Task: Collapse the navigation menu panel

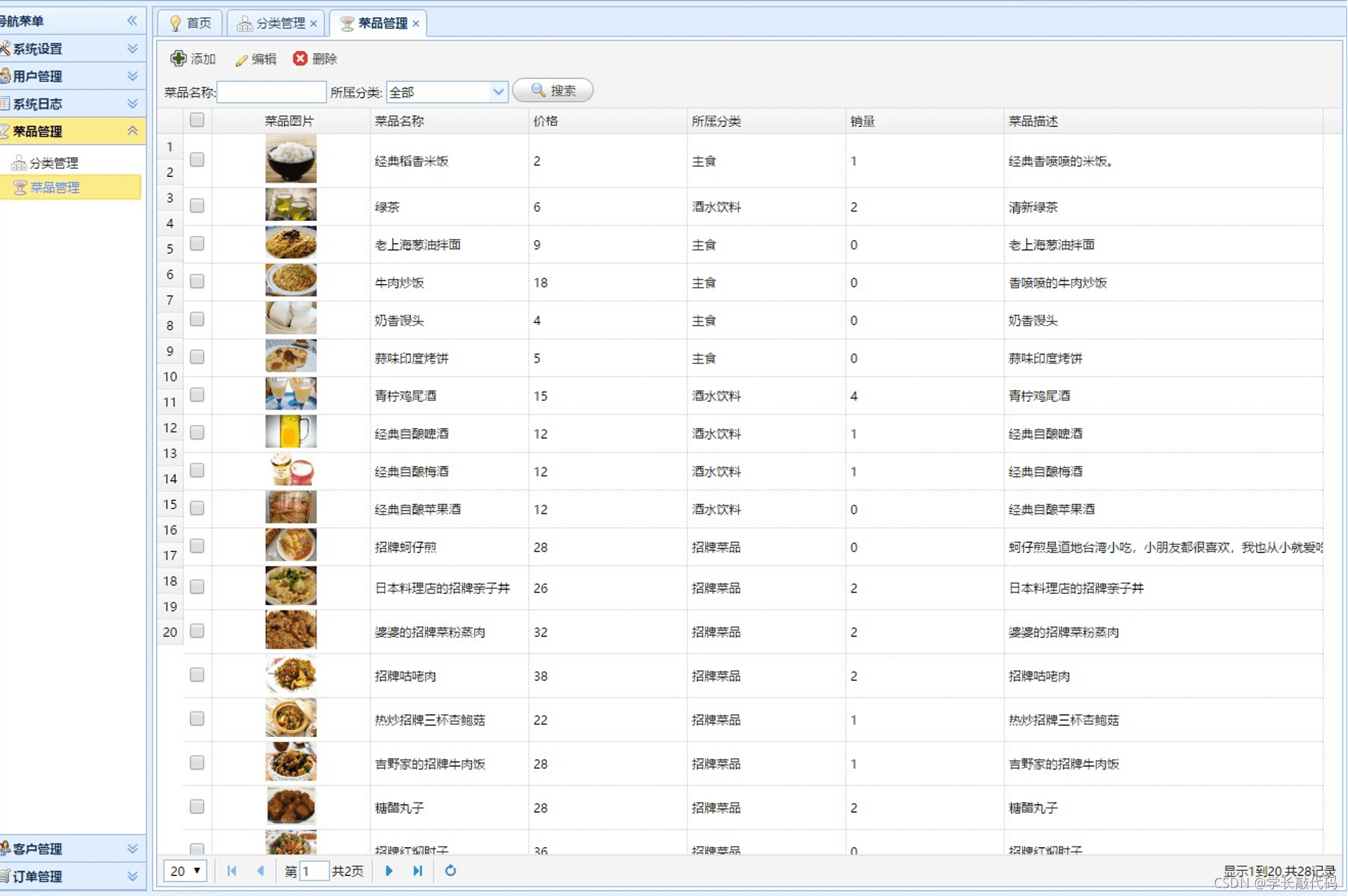Action: [x=132, y=21]
